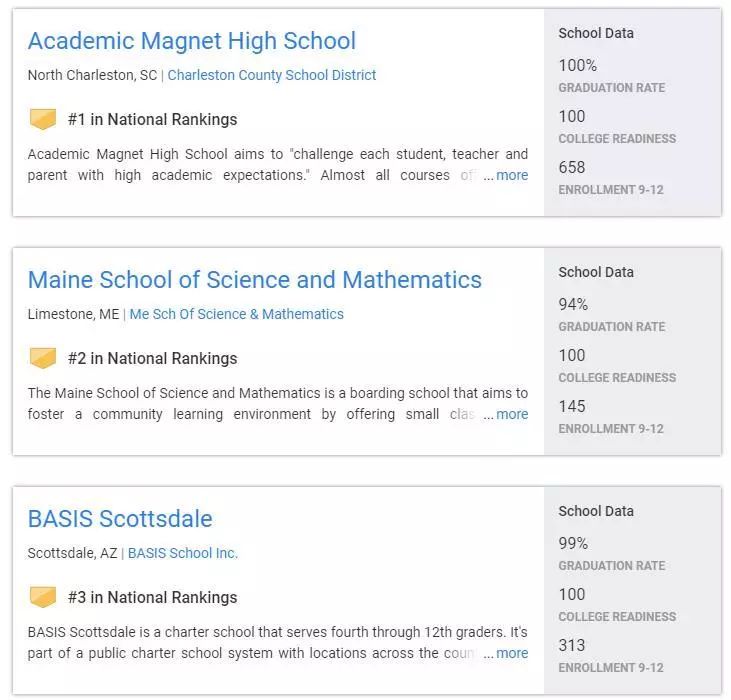Image resolution: width=731 pixels, height=700 pixels.
Task: Open Academic Magnet High School page
Action: click(x=191, y=41)
